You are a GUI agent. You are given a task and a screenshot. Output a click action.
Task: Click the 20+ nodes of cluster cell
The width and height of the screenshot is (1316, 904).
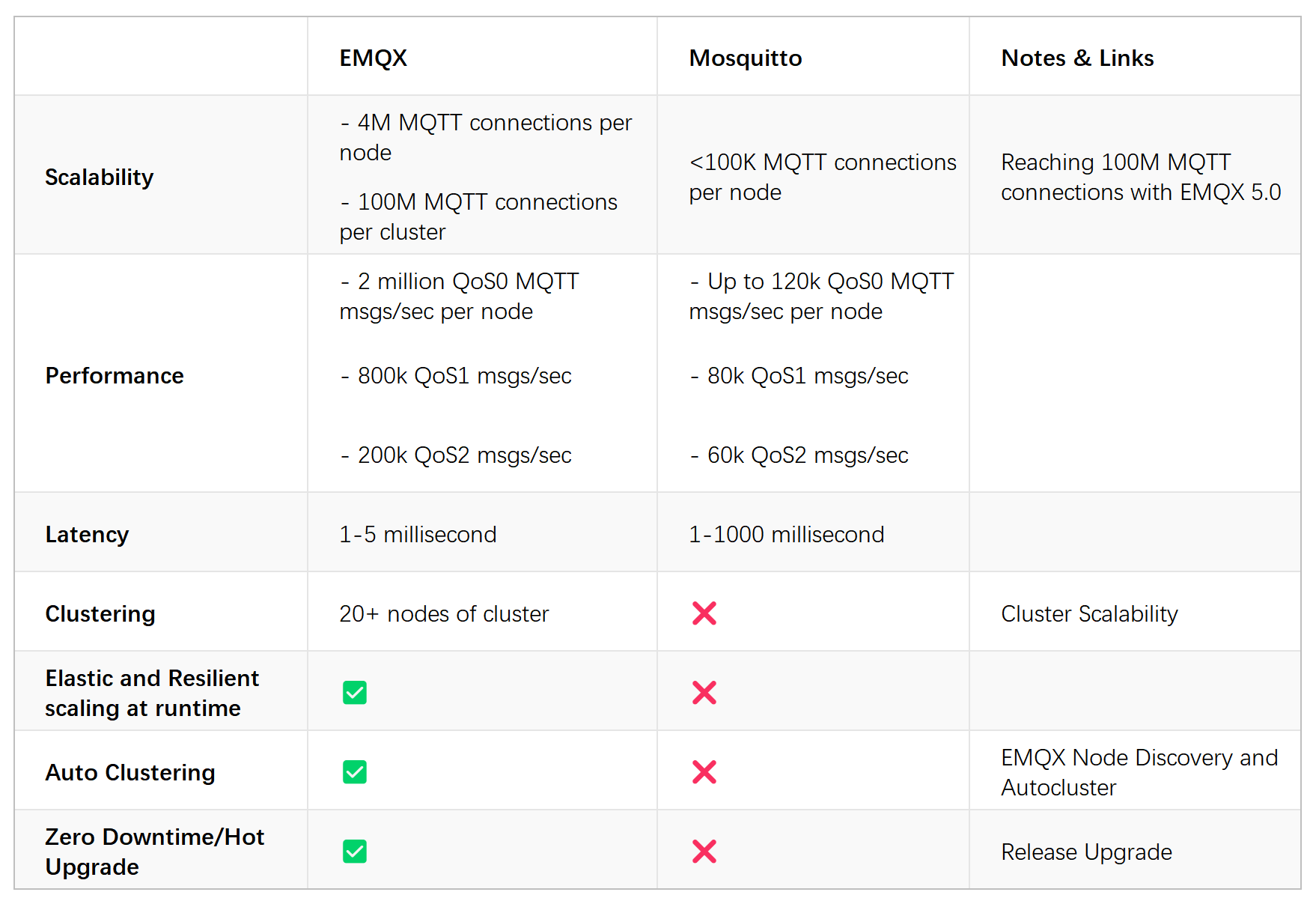(444, 614)
